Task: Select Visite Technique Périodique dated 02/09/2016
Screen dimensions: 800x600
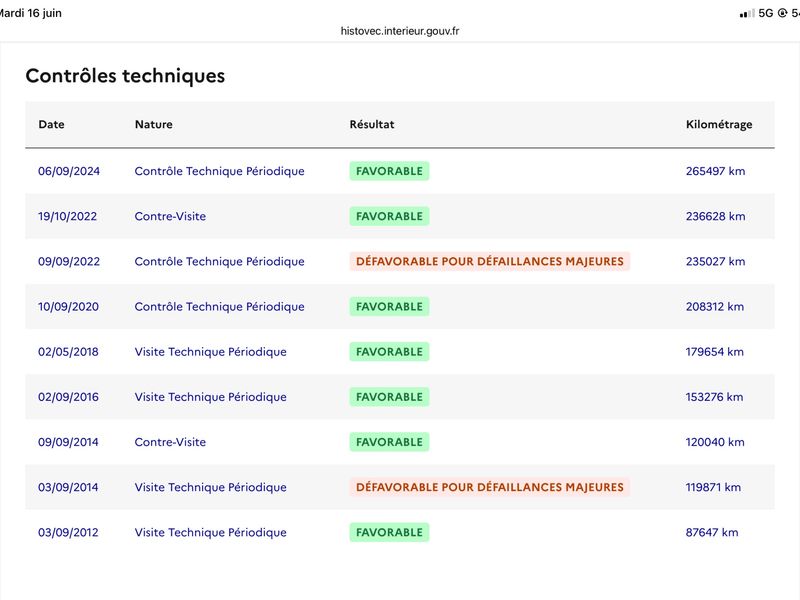Action: tap(211, 397)
